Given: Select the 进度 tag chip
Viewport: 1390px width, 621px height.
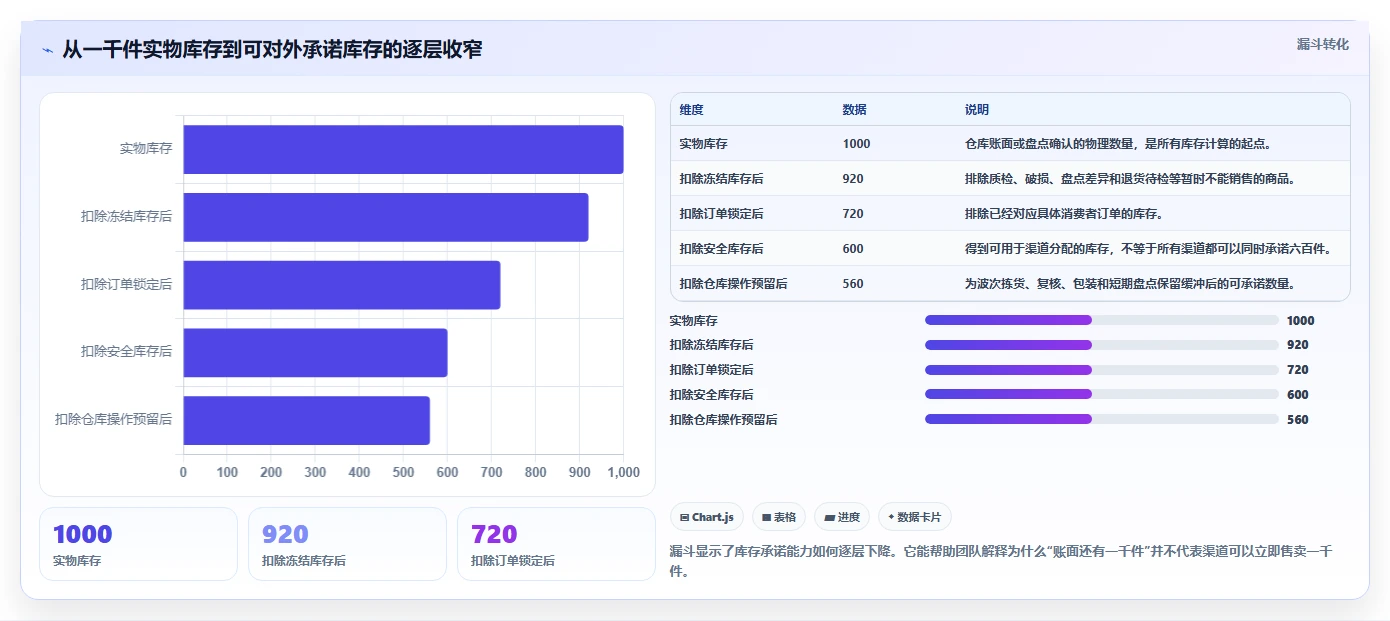Looking at the screenshot, I should click(842, 517).
